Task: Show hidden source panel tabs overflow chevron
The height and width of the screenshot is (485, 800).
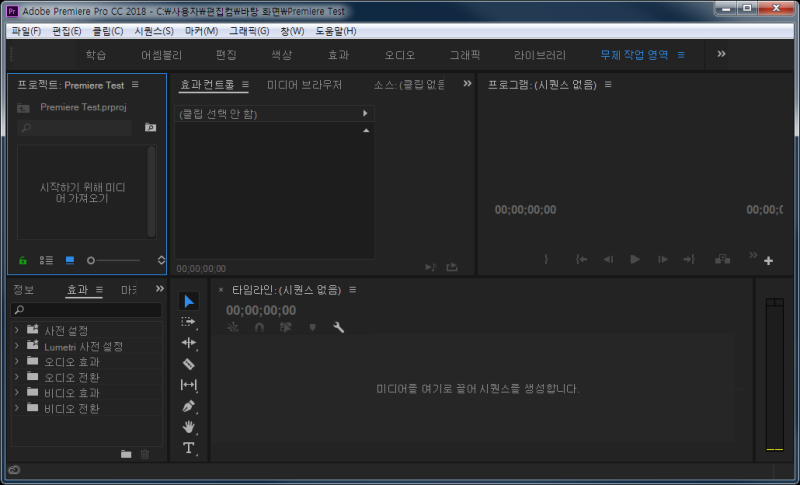Action: (x=467, y=84)
